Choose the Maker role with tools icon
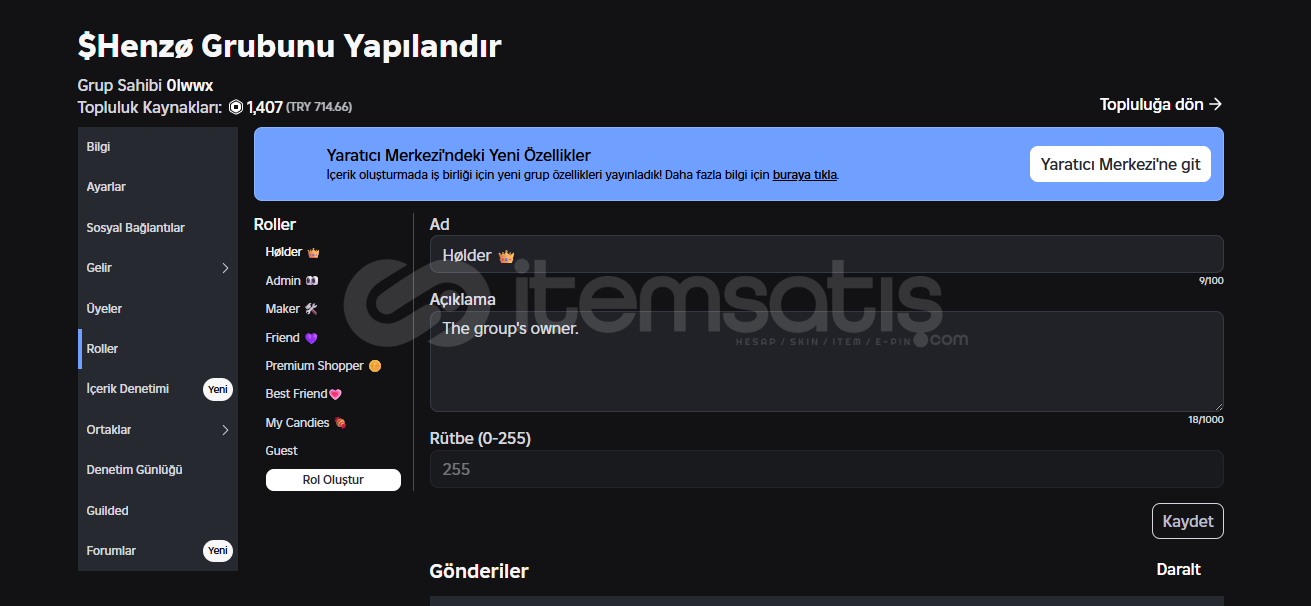The width and height of the screenshot is (1311, 606). pos(291,309)
